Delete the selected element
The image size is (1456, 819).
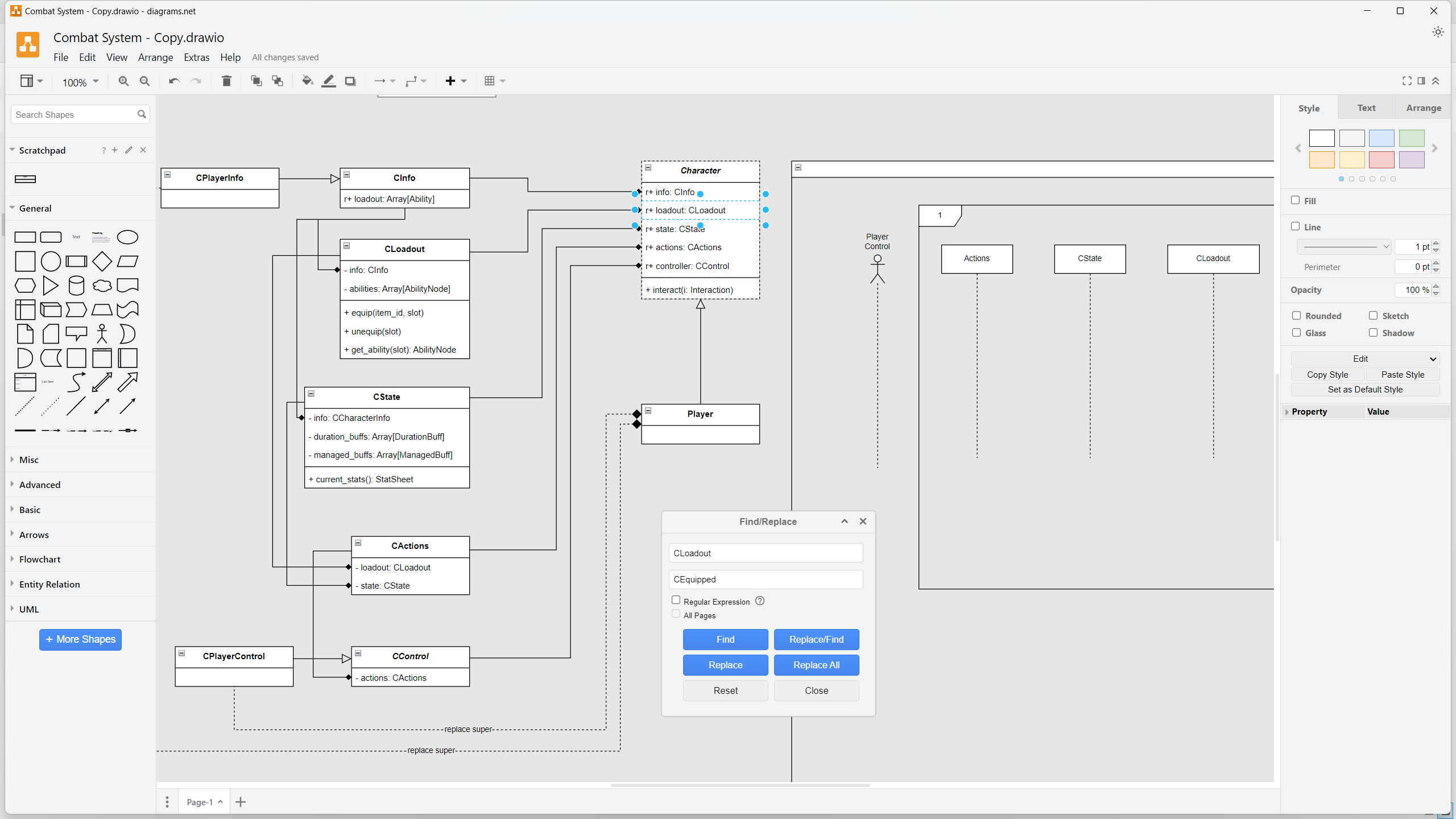tap(226, 81)
